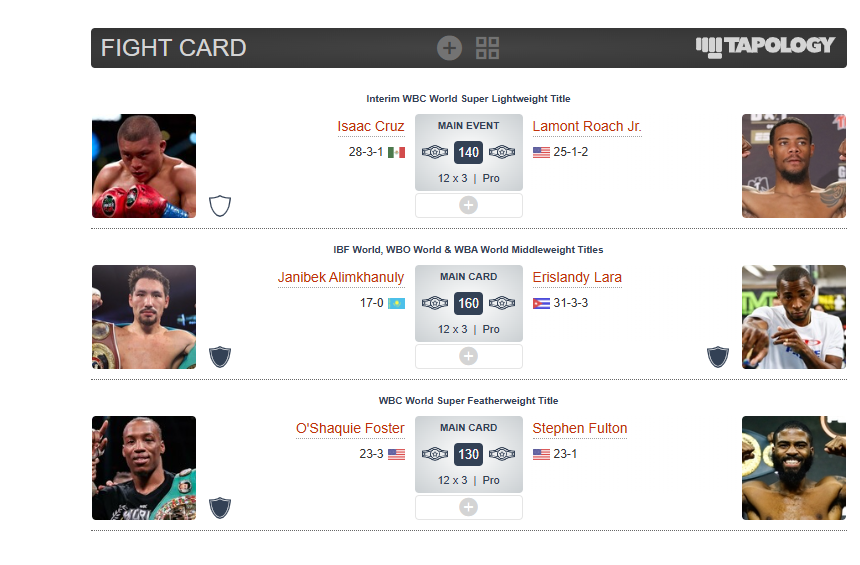Click Isaac Cruz's photo thumbnail
This screenshot has width=860, height=565.
144,166
